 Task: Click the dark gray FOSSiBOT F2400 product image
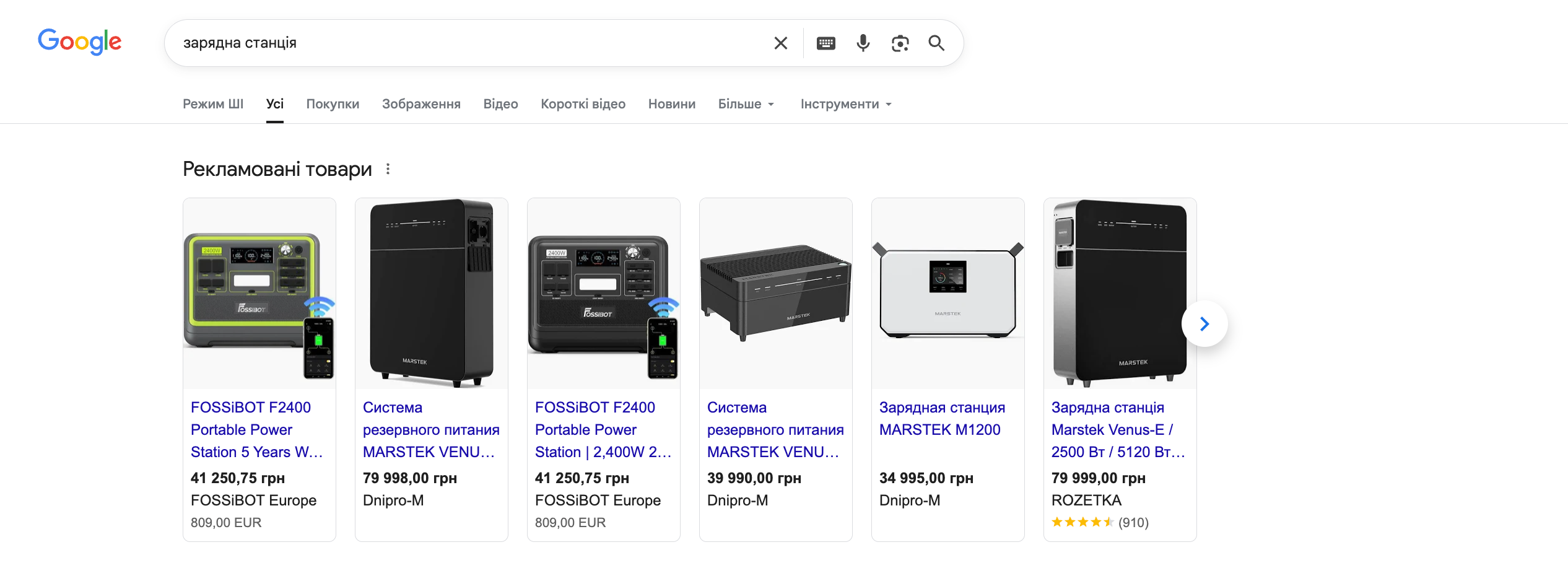pyautogui.click(x=604, y=294)
